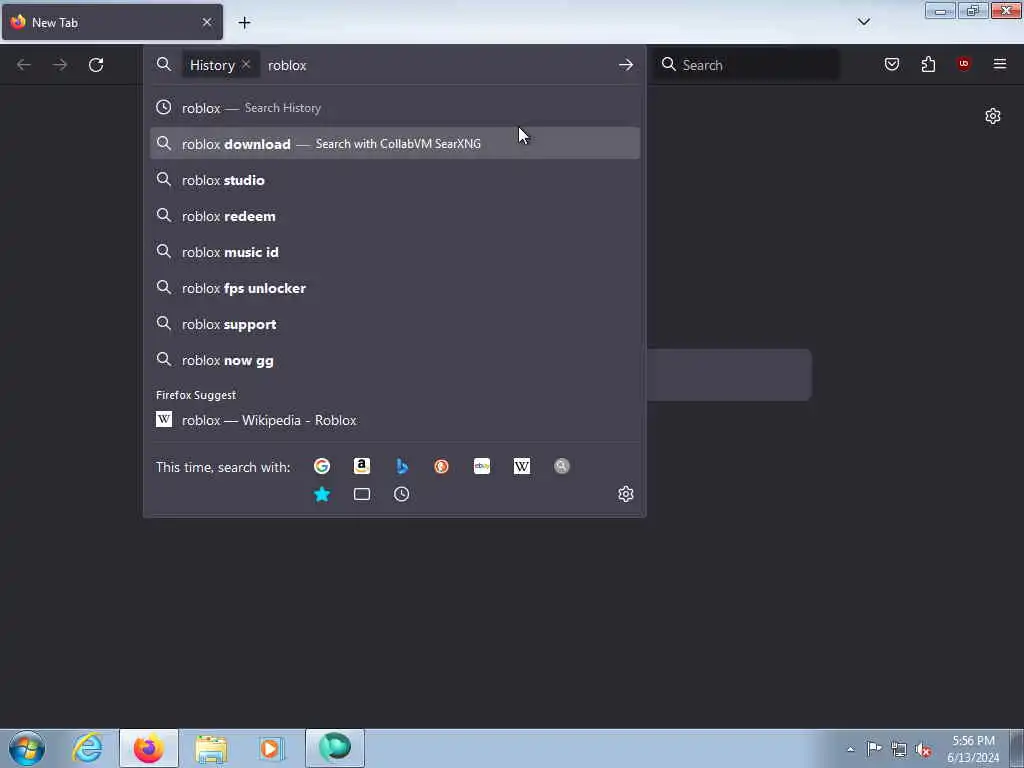Open Save to Pocket button
1024x768 pixels.
892,64
